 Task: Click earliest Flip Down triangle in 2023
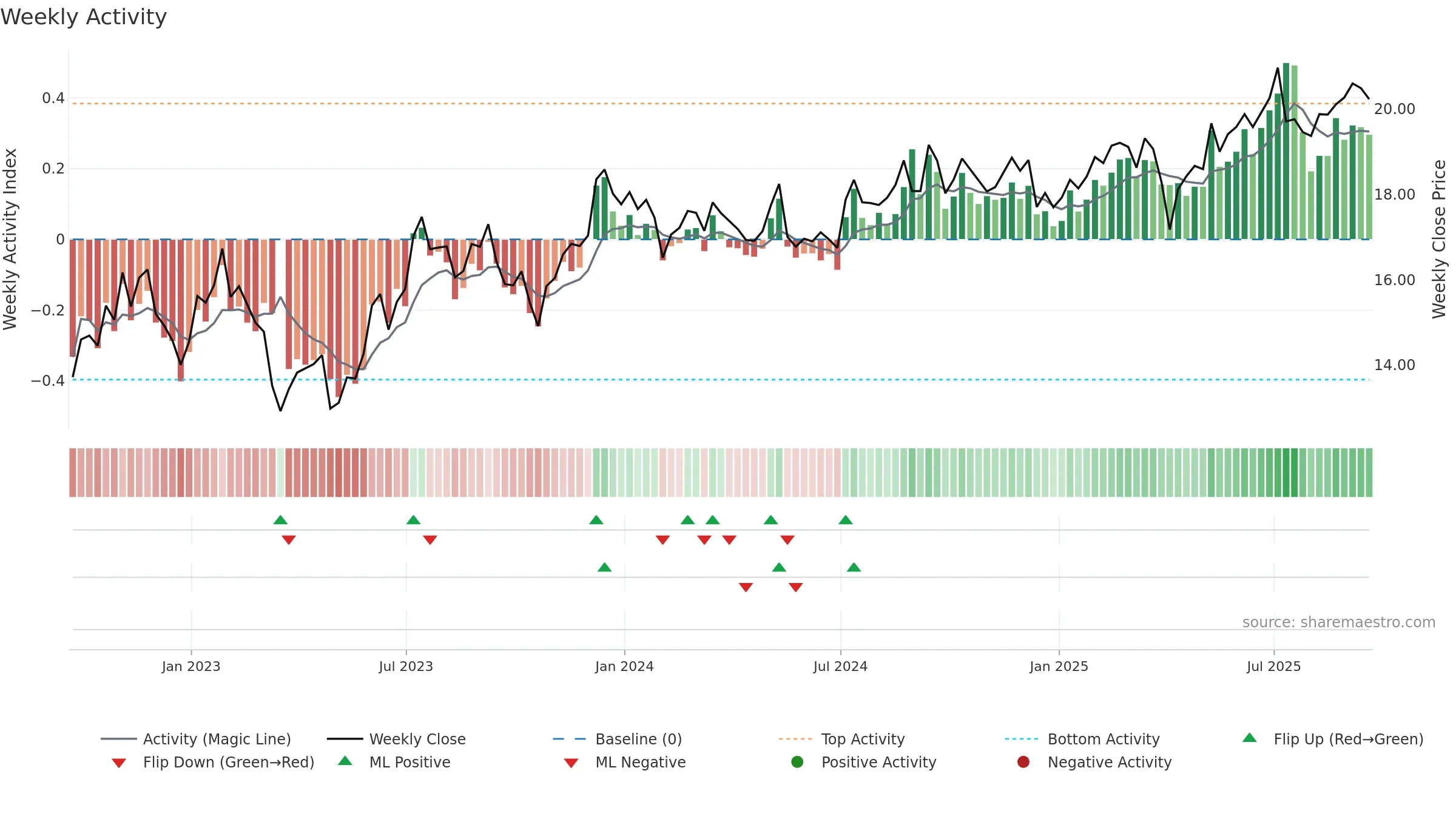(289, 540)
